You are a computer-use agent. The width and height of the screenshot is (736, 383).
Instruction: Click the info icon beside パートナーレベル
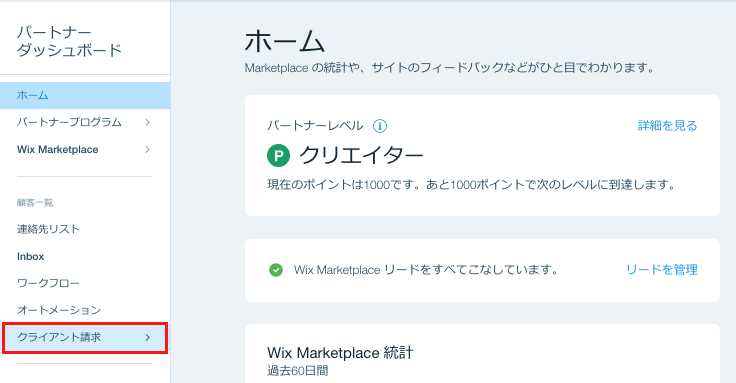(x=380, y=126)
